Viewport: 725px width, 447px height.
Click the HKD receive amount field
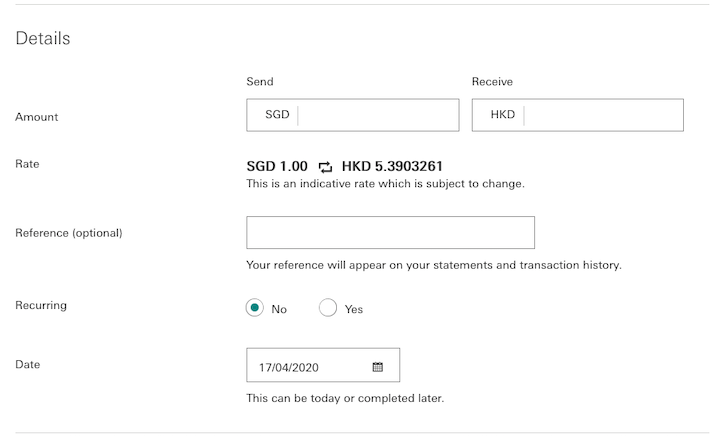(578, 115)
